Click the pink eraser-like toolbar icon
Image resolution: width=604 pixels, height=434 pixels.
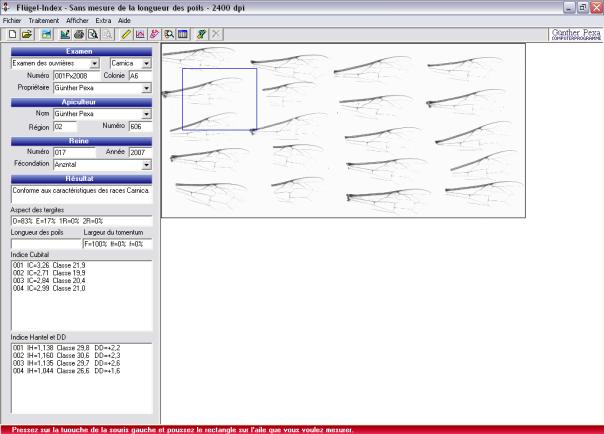click(x=154, y=34)
